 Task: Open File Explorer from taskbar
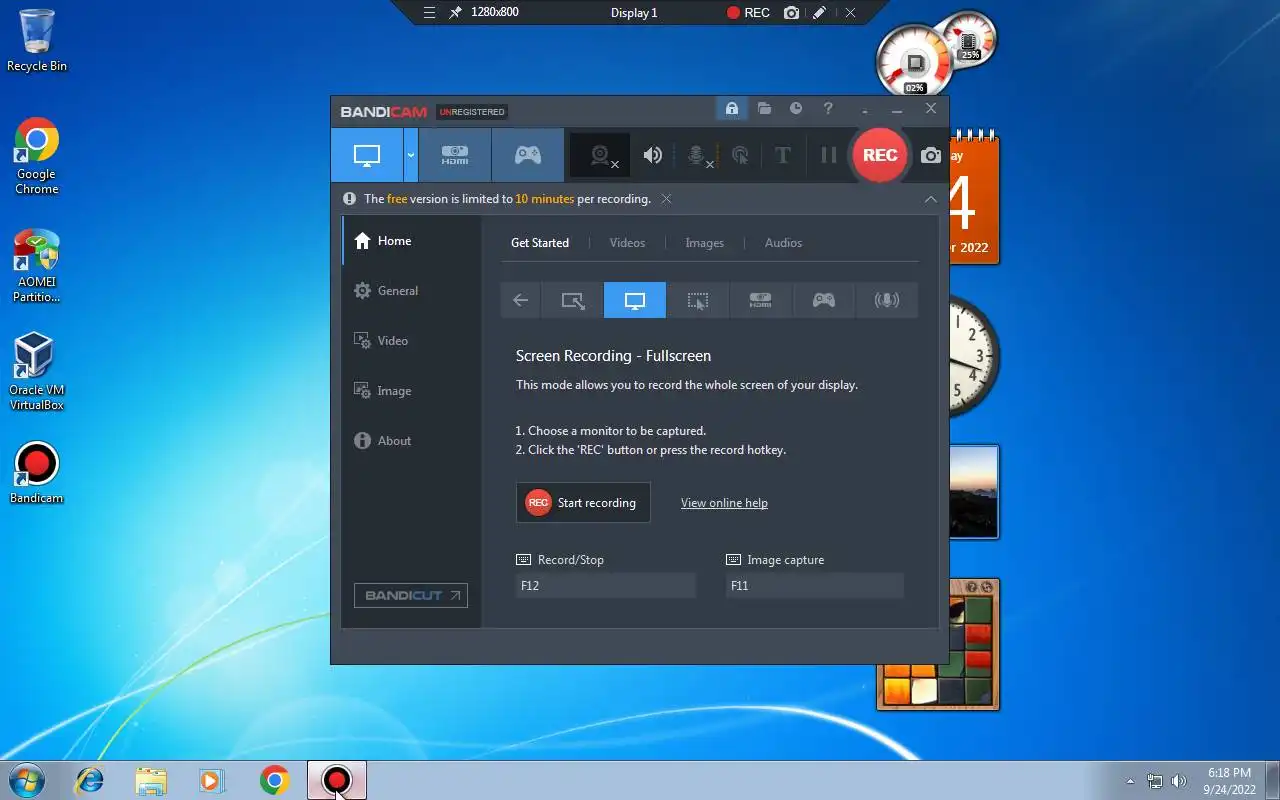151,780
